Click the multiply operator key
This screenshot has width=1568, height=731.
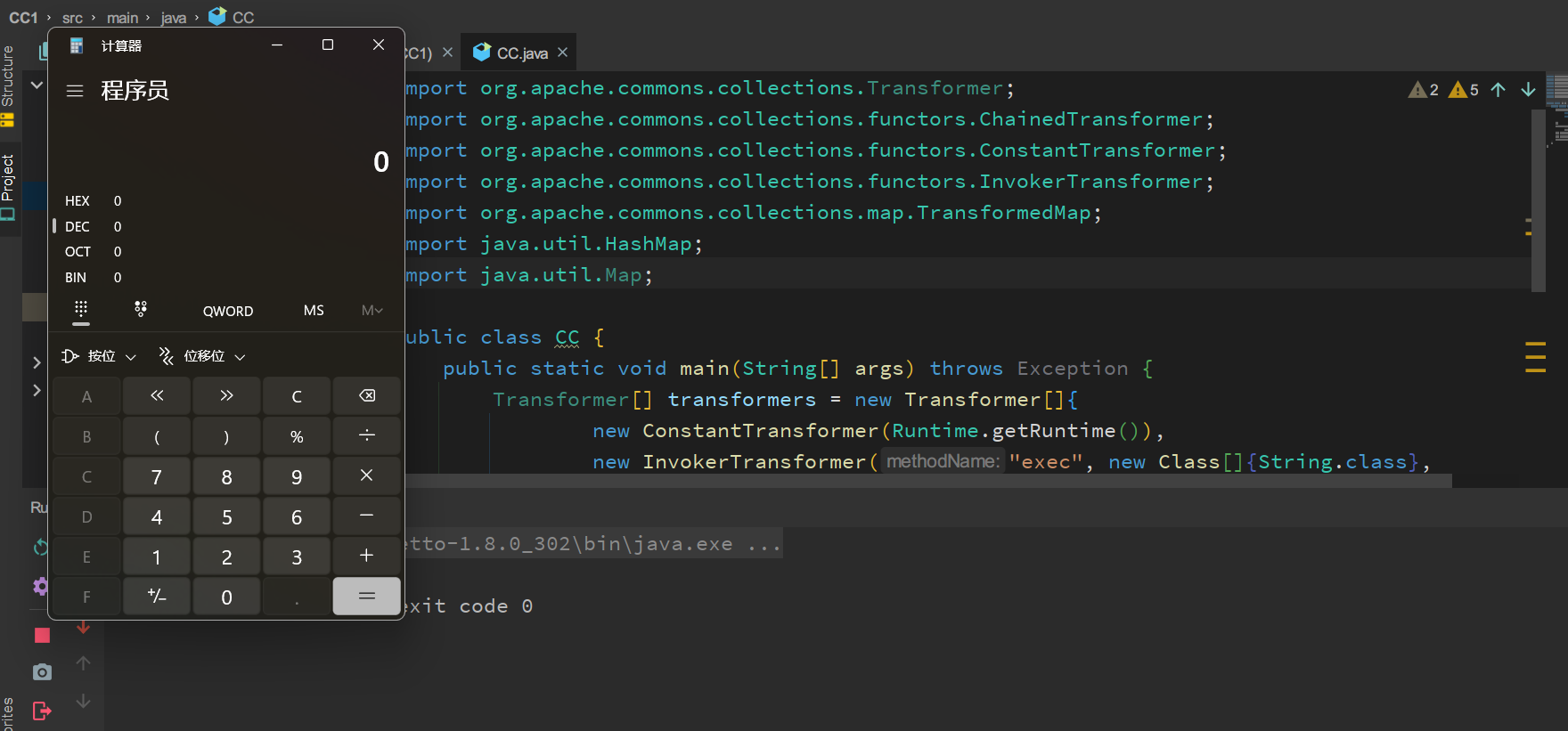(x=366, y=476)
